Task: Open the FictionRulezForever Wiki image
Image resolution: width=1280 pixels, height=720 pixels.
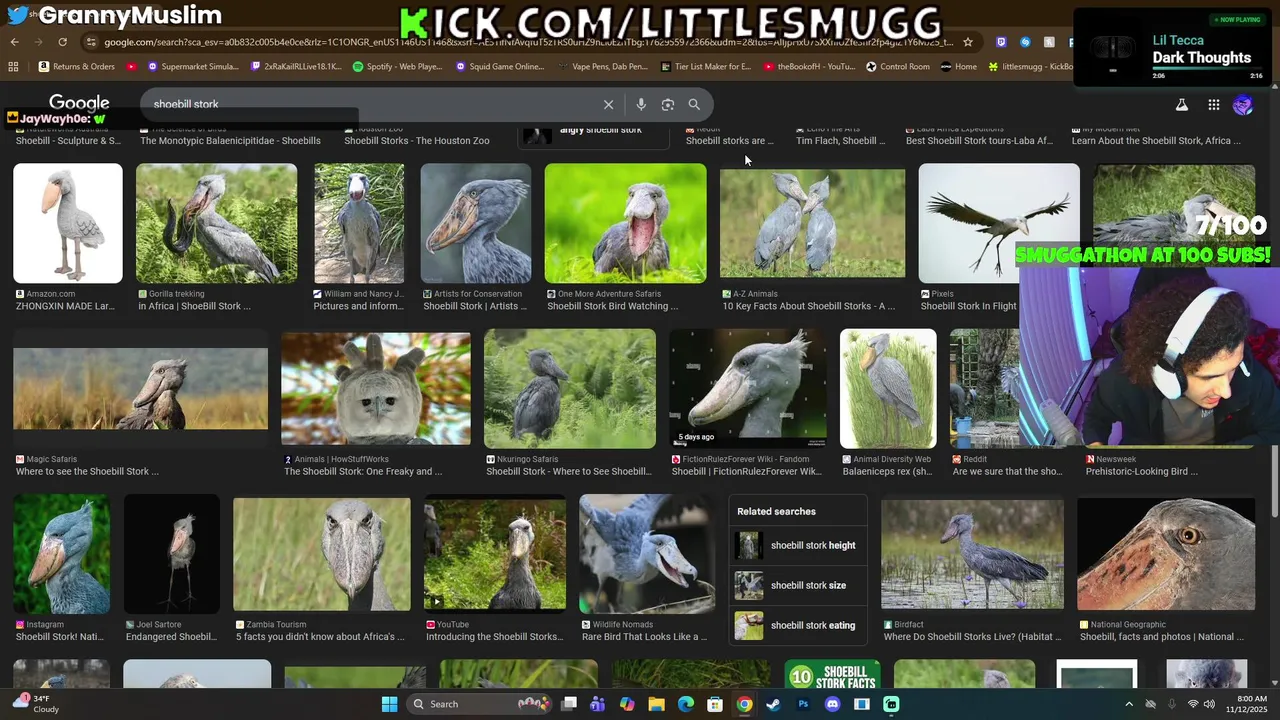Action: (x=748, y=388)
